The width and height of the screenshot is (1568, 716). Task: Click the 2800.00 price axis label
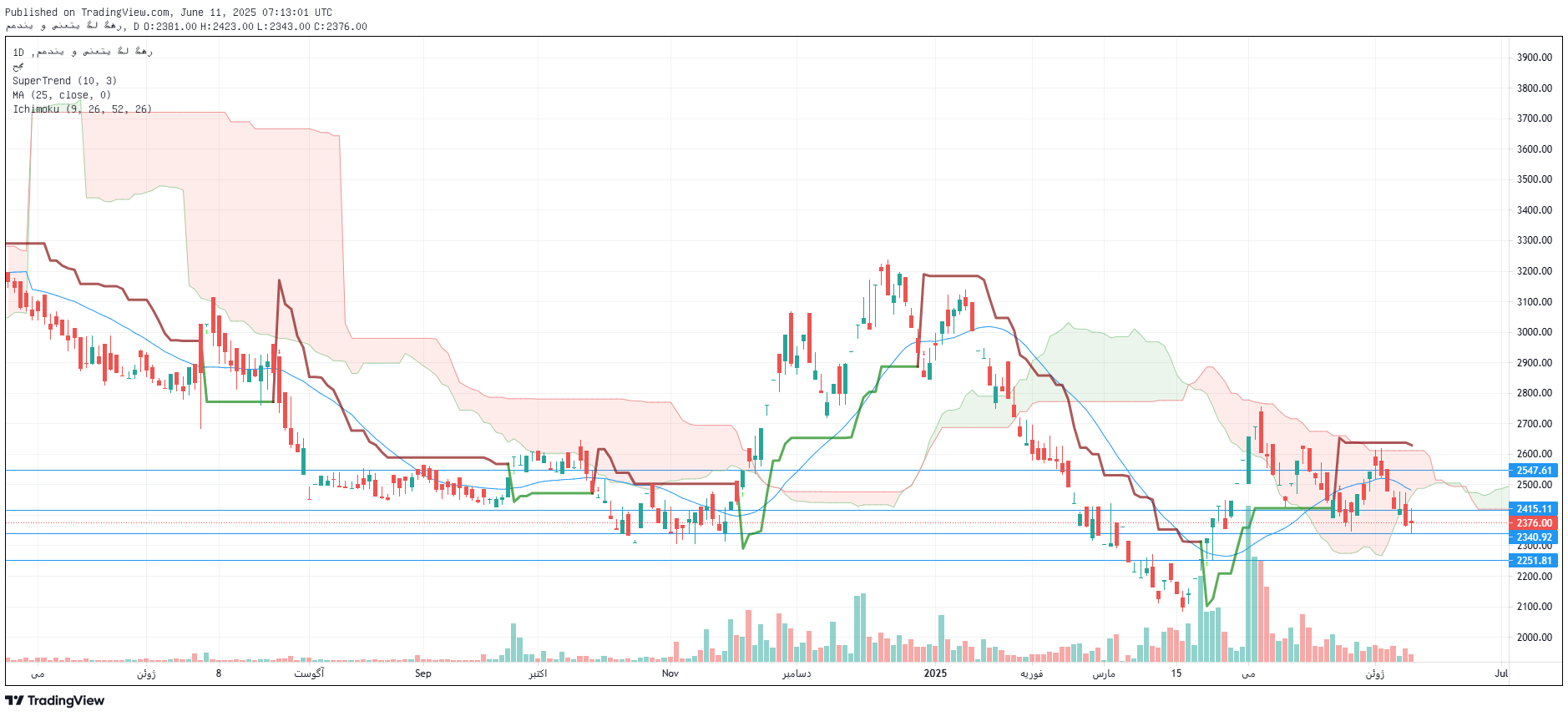[x=1535, y=393]
